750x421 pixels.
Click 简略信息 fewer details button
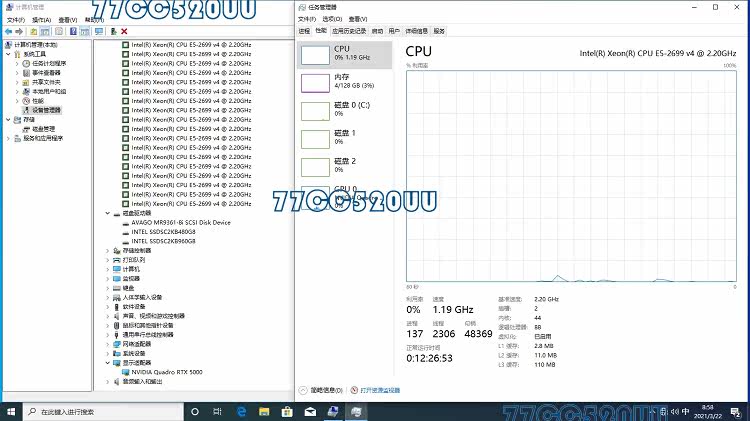(321, 390)
